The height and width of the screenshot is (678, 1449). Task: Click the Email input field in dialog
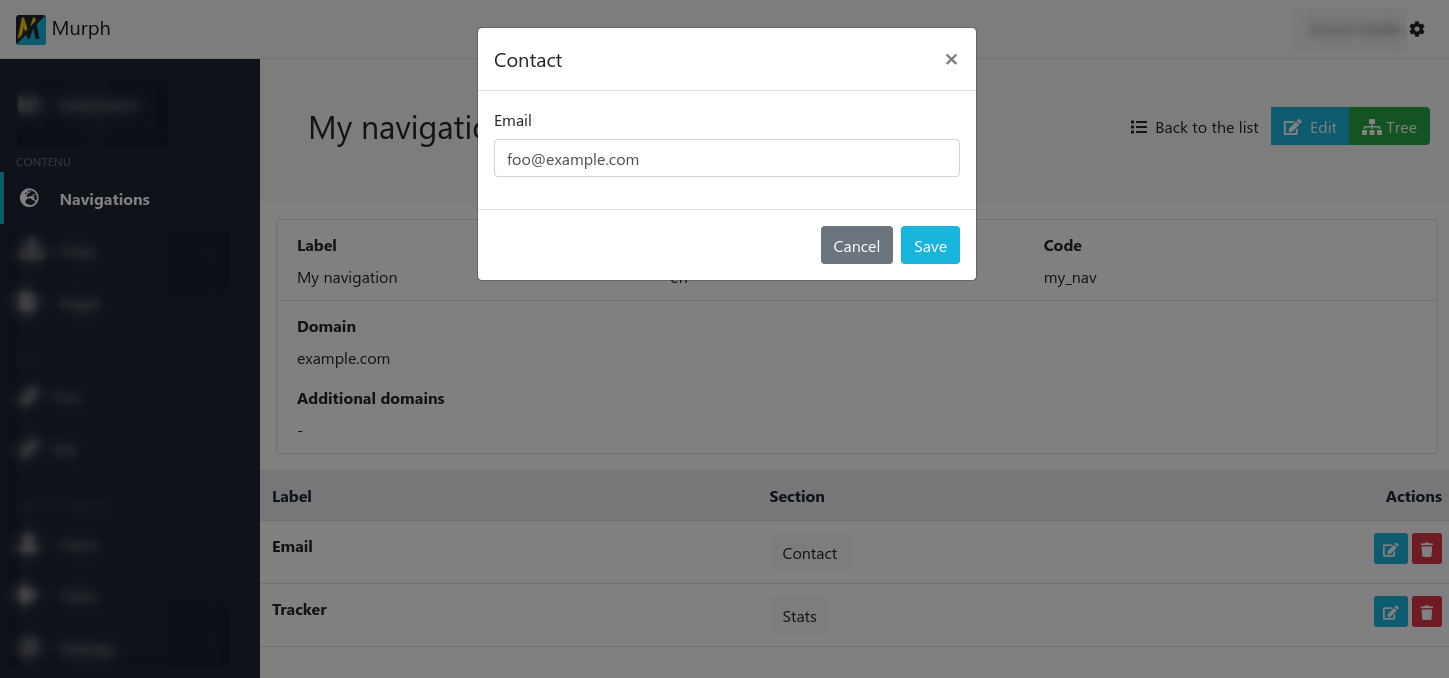726,158
